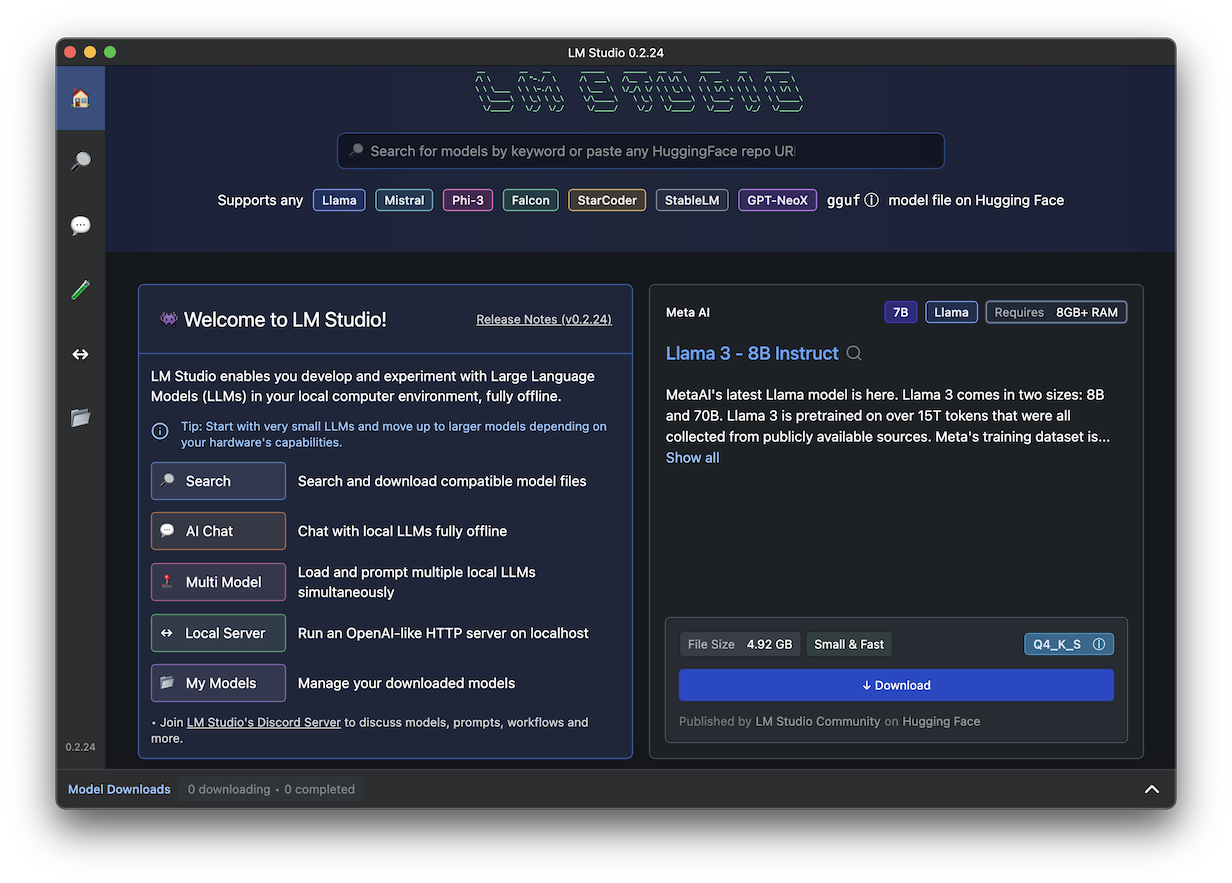Click the 0 downloading • 0 completed status

click(x=271, y=789)
